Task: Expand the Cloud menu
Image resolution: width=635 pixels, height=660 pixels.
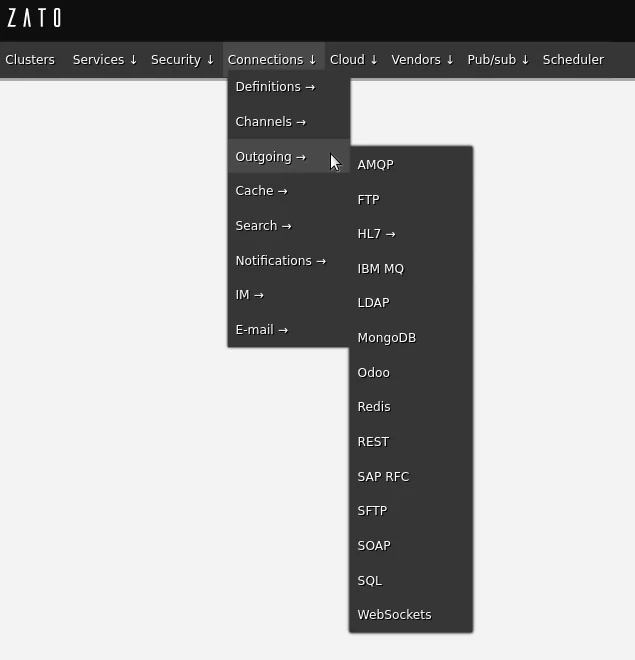Action: (x=354, y=60)
